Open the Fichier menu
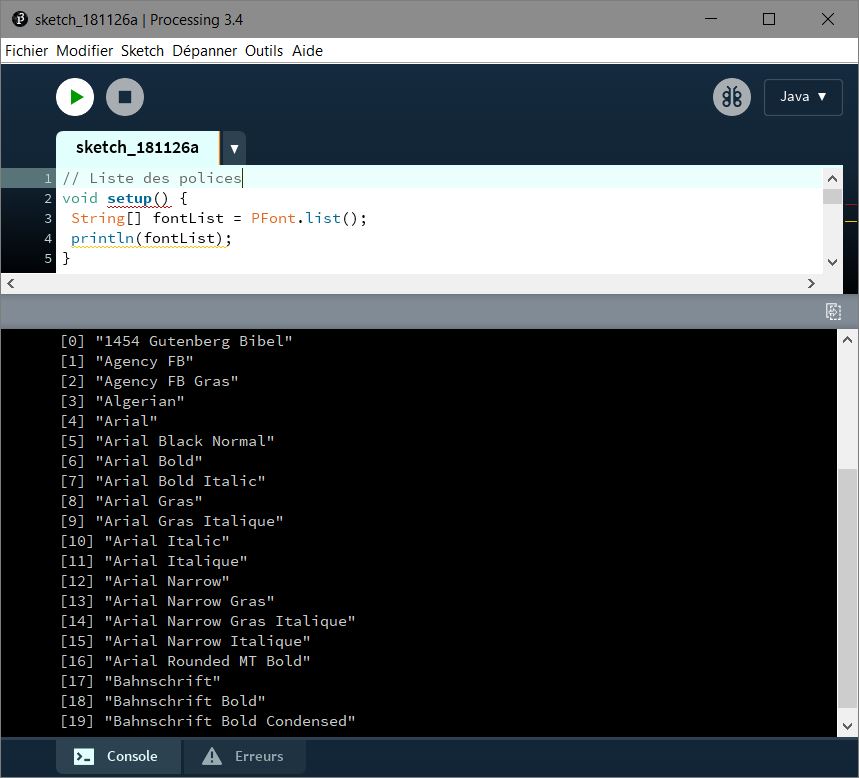Viewport: 859px width, 778px height. (27, 51)
